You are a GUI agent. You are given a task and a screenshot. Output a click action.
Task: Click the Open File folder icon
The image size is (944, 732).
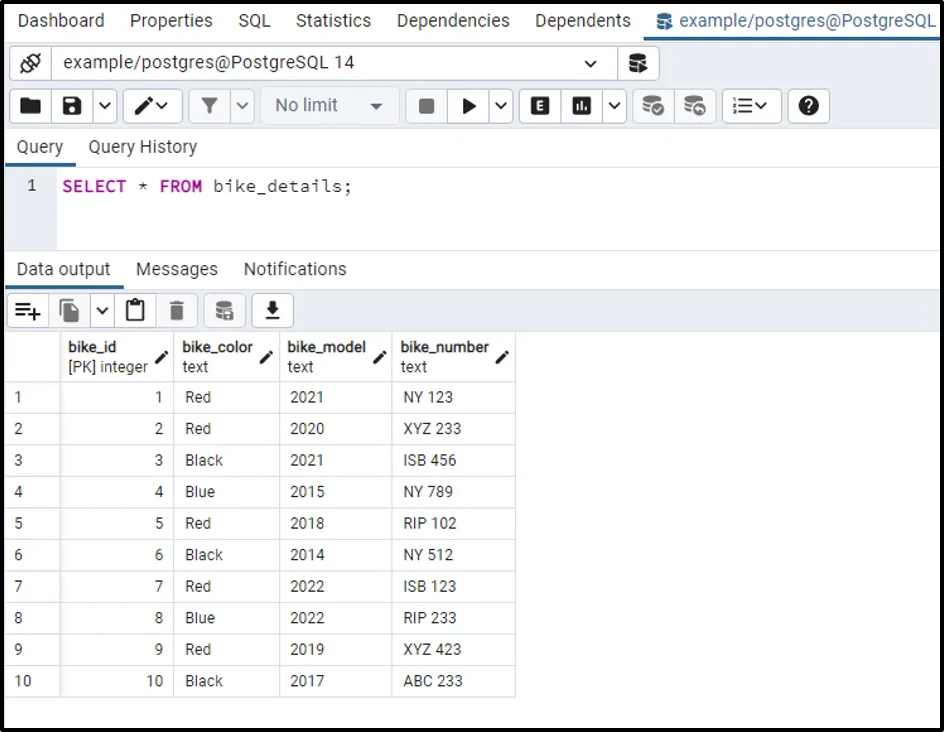31,106
